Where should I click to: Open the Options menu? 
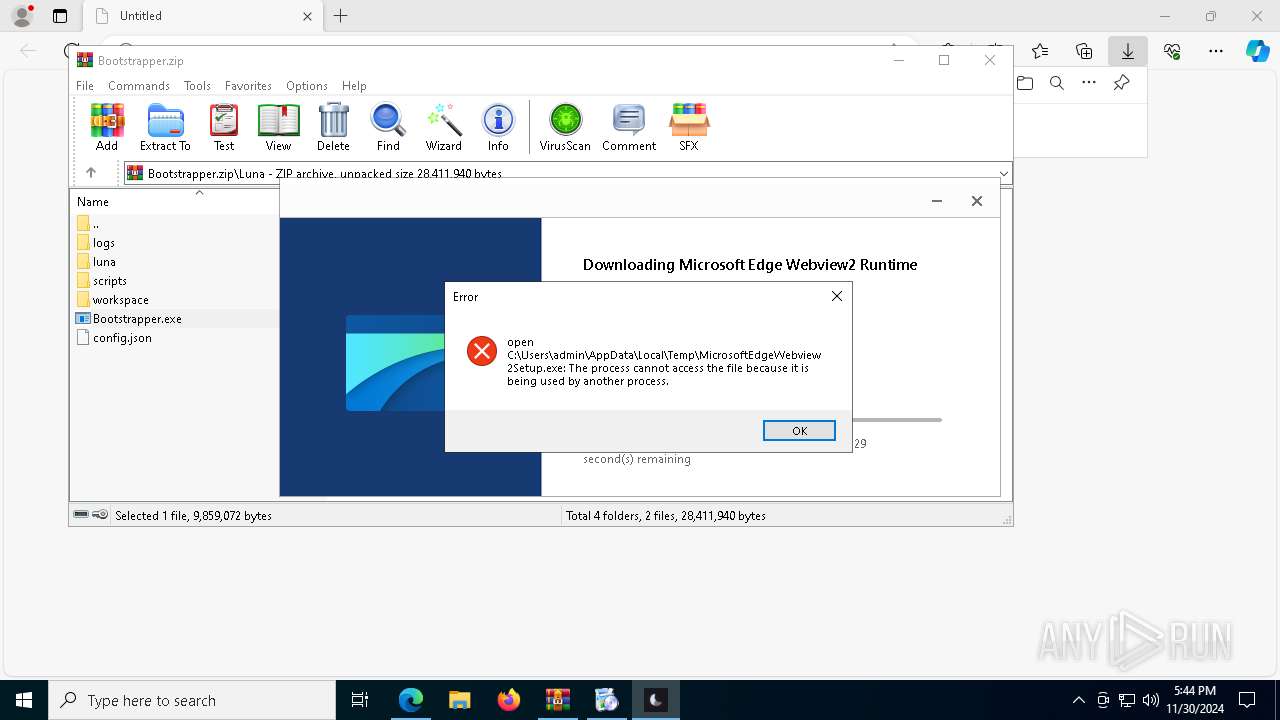pos(307,86)
